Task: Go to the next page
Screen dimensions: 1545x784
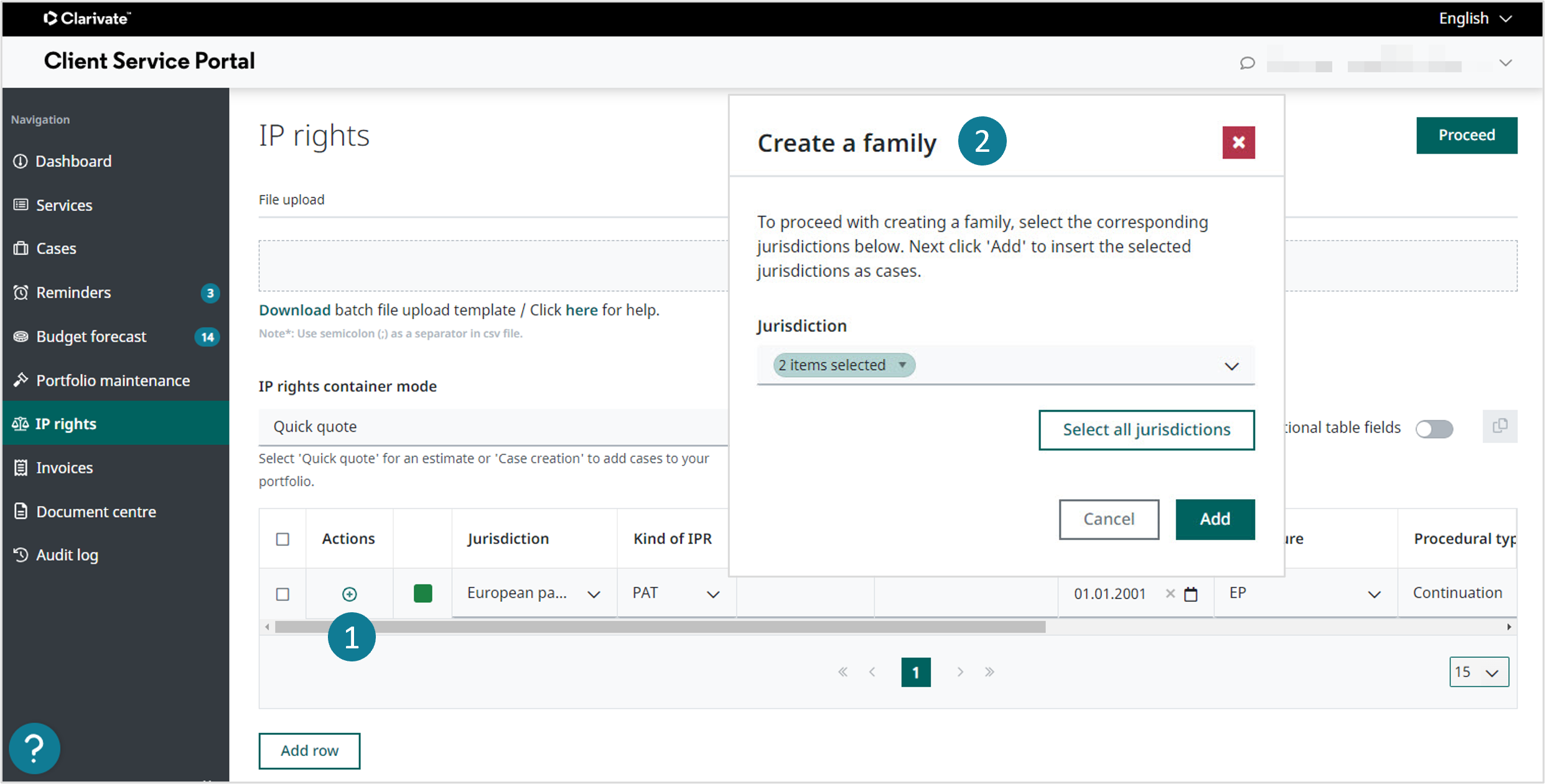Action: click(x=960, y=672)
